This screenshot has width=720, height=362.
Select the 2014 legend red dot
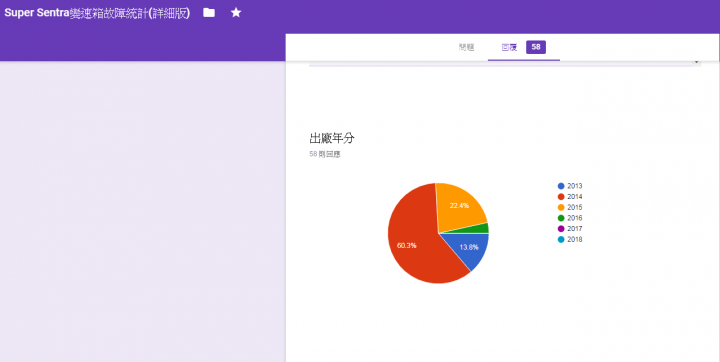pyautogui.click(x=561, y=197)
